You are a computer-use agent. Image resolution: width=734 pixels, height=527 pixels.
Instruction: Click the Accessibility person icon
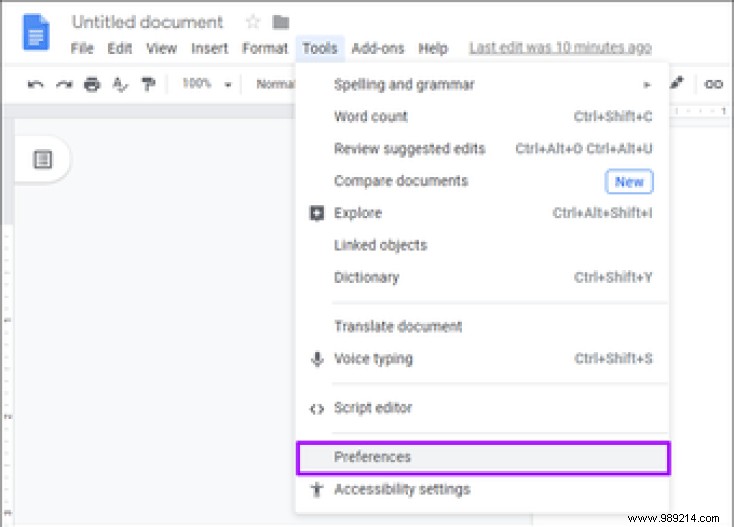tap(317, 490)
